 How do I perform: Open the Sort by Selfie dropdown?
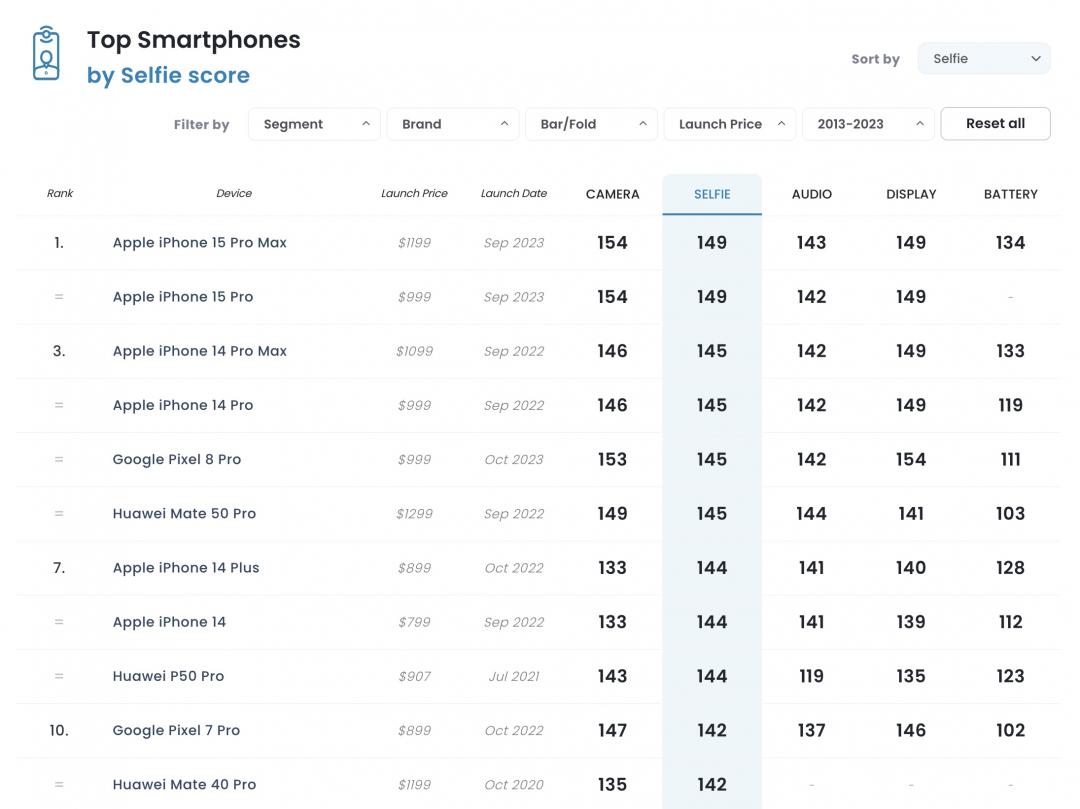point(984,59)
